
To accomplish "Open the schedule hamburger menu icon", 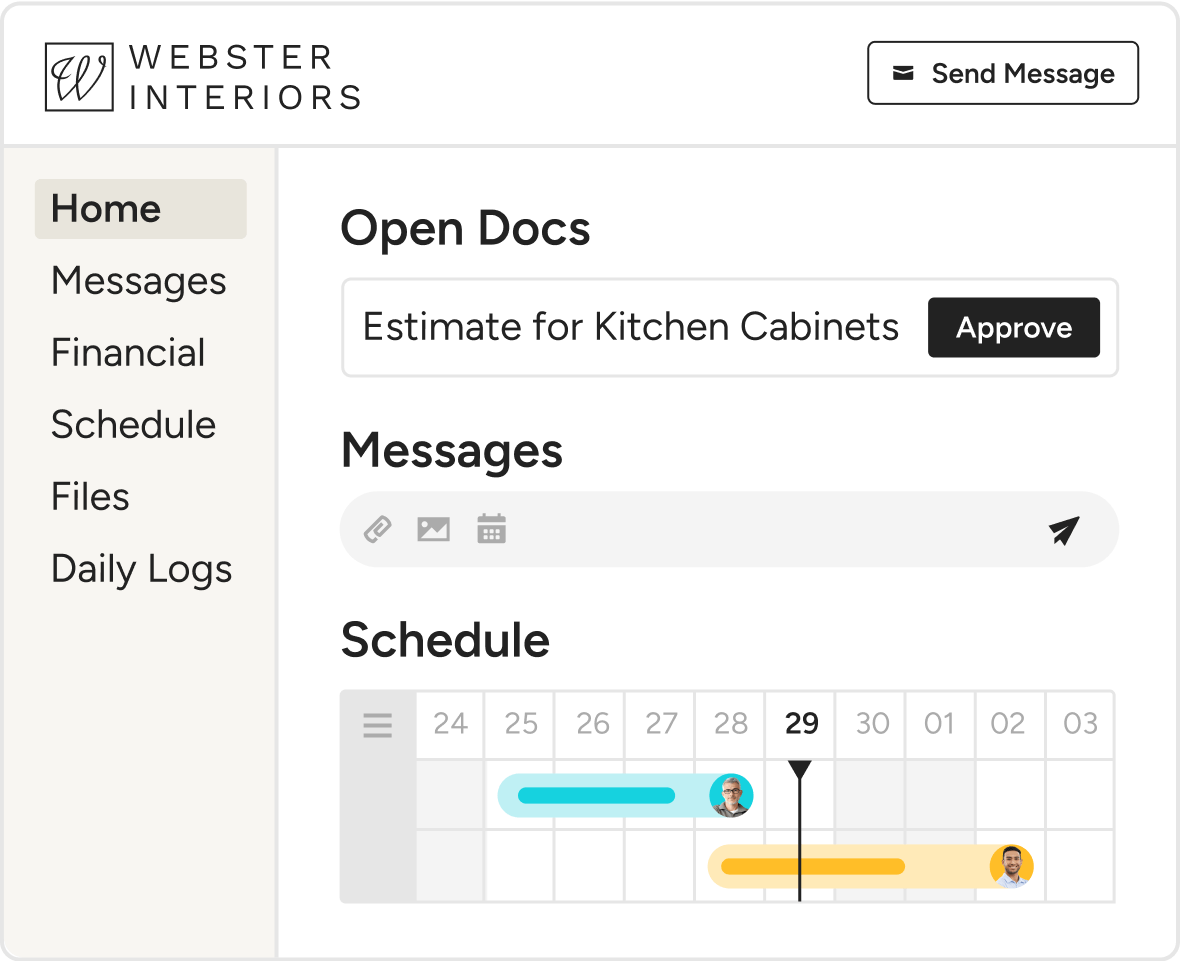I will [x=378, y=725].
